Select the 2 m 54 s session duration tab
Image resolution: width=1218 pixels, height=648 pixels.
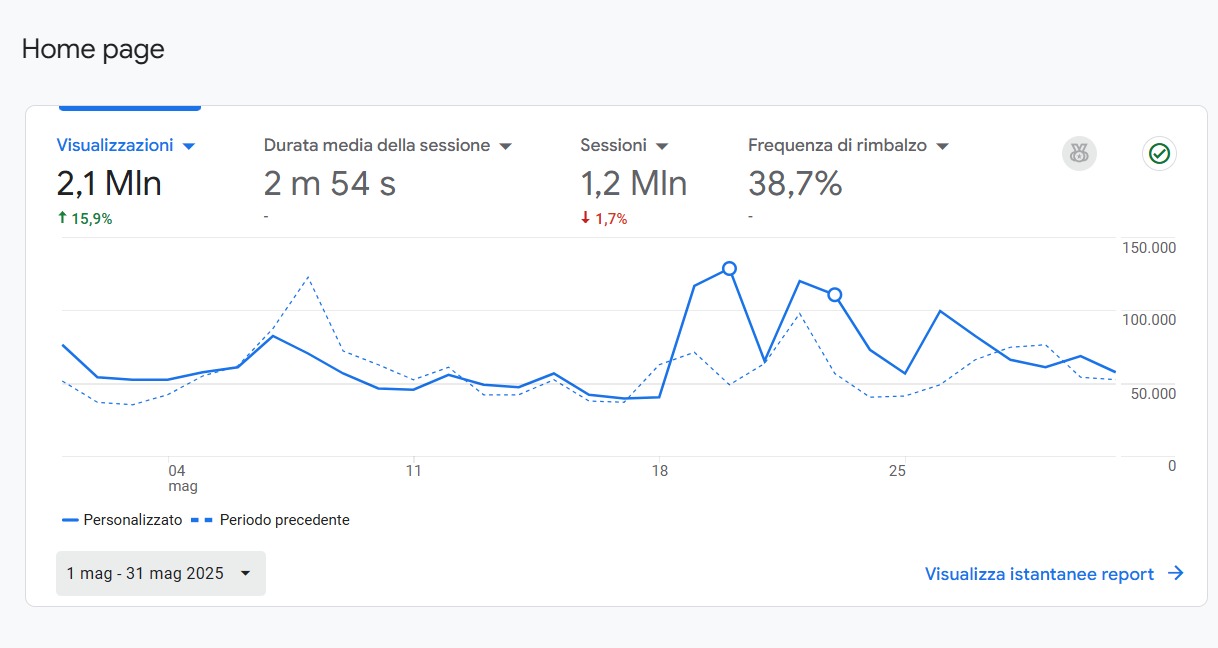330,184
